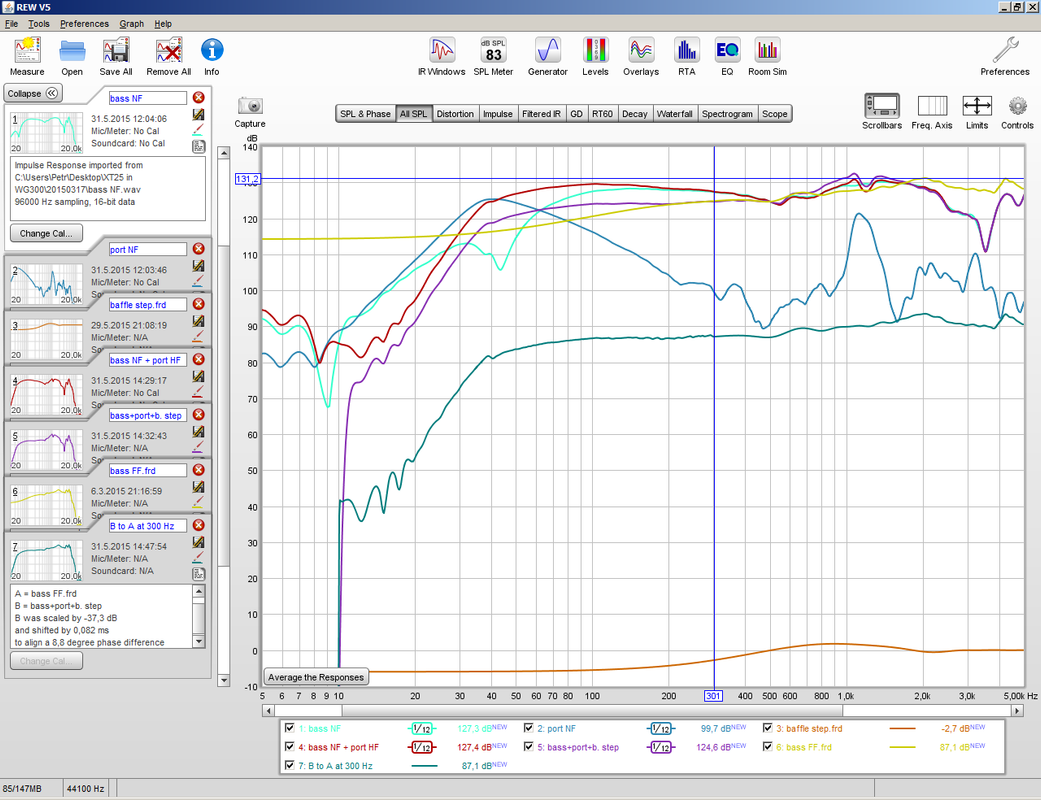Click the Change Cal... button for bass NF
Image resolution: width=1041 pixels, height=800 pixels.
[46, 233]
